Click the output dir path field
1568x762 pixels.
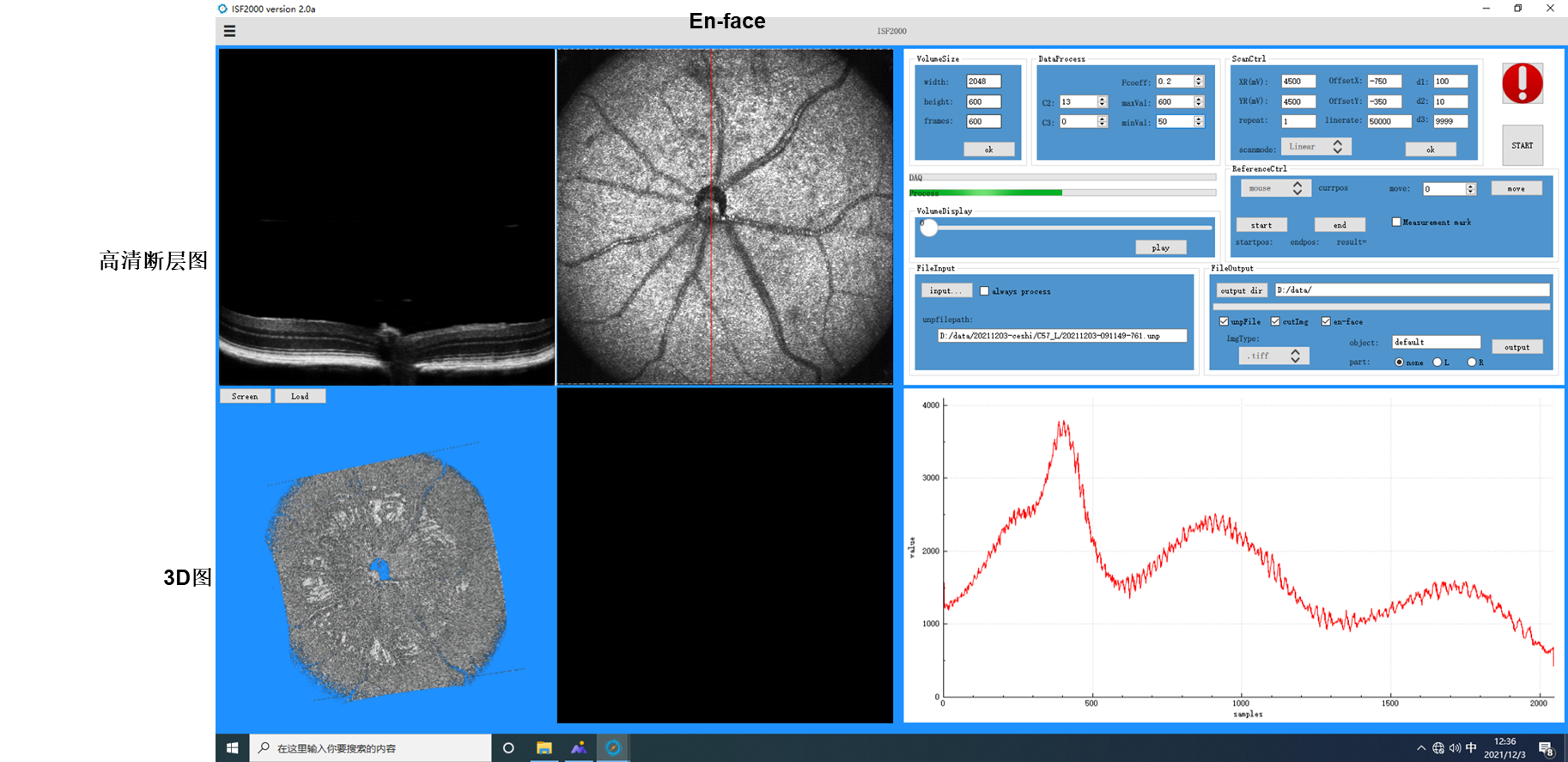coord(1413,290)
